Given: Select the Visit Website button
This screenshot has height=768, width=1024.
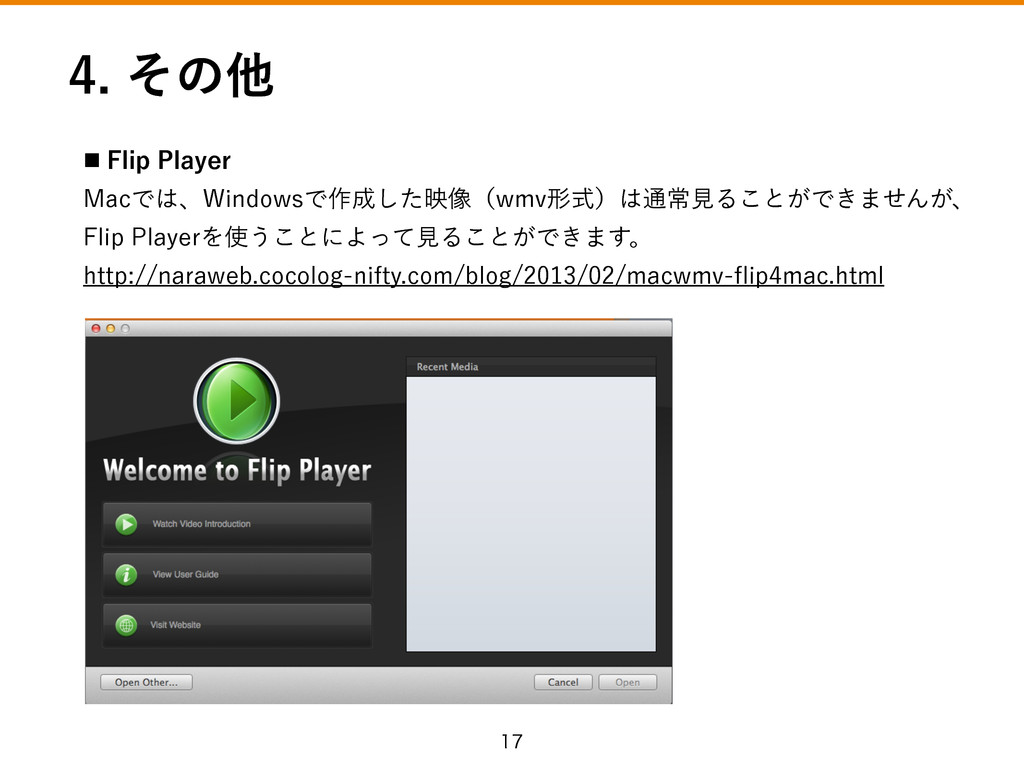Looking at the screenshot, I should [237, 625].
